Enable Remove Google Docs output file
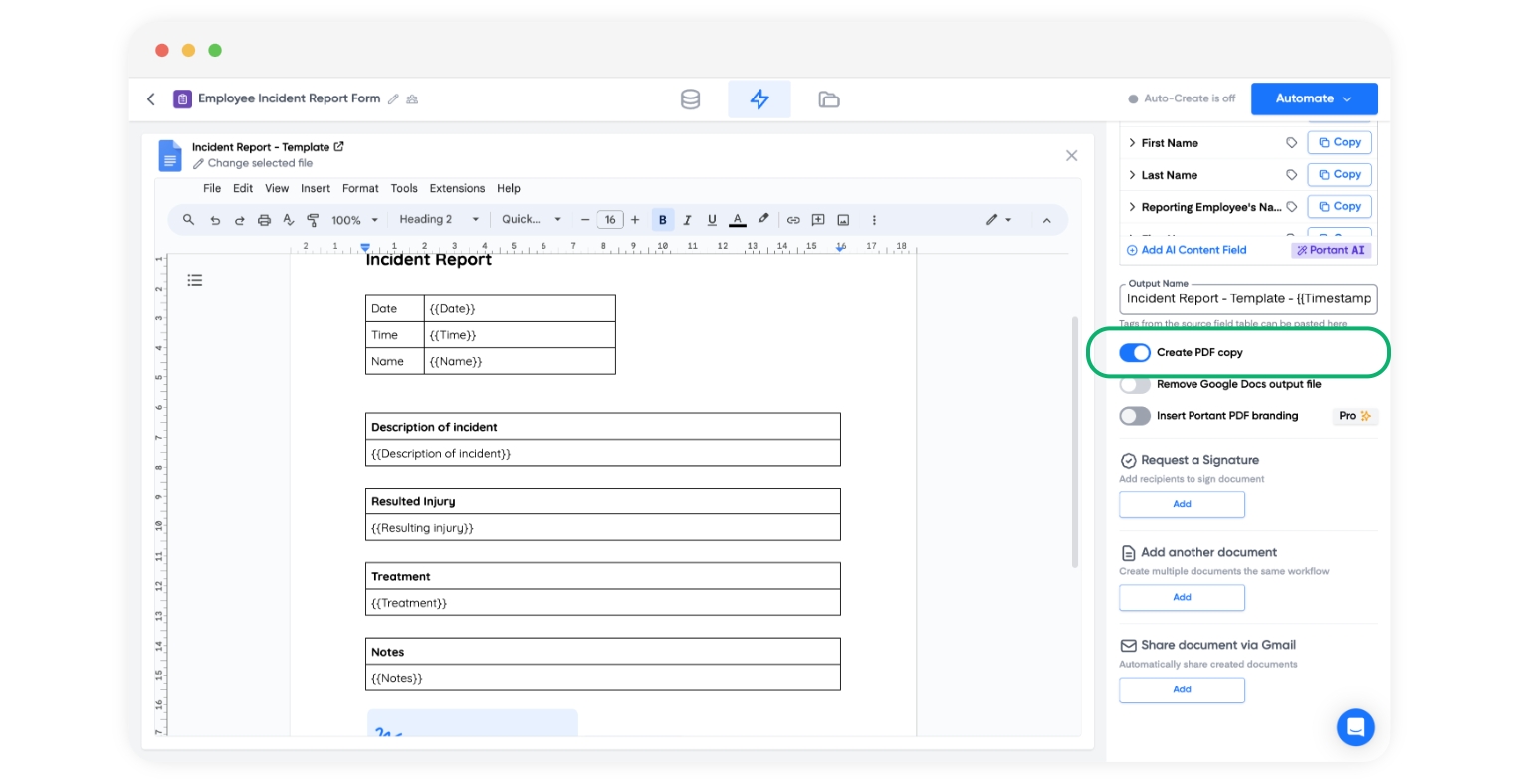 click(1135, 385)
